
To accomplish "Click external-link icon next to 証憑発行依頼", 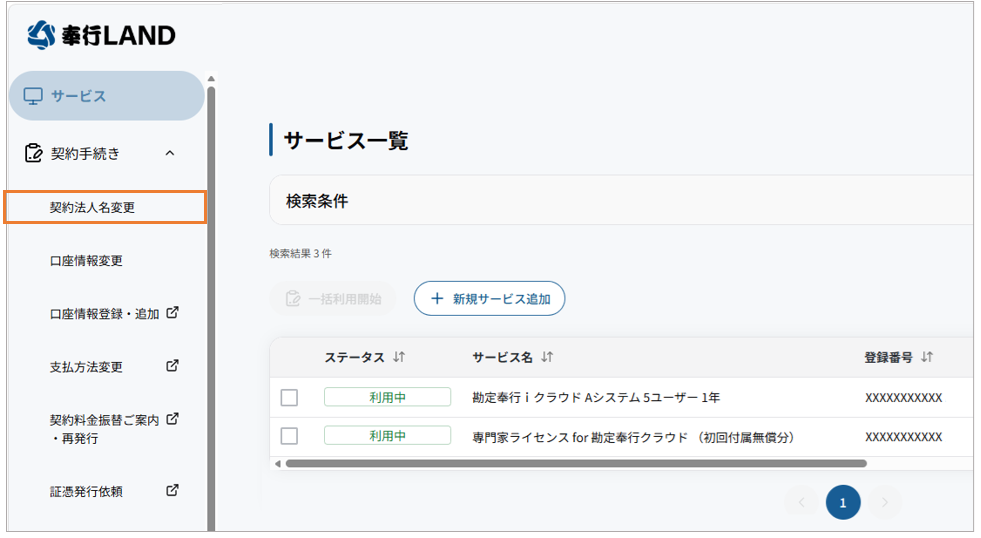I will [172, 490].
